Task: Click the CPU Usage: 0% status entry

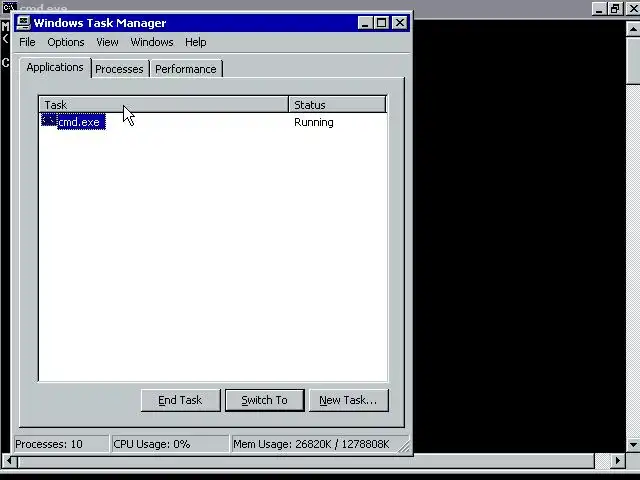Action: (x=170, y=444)
